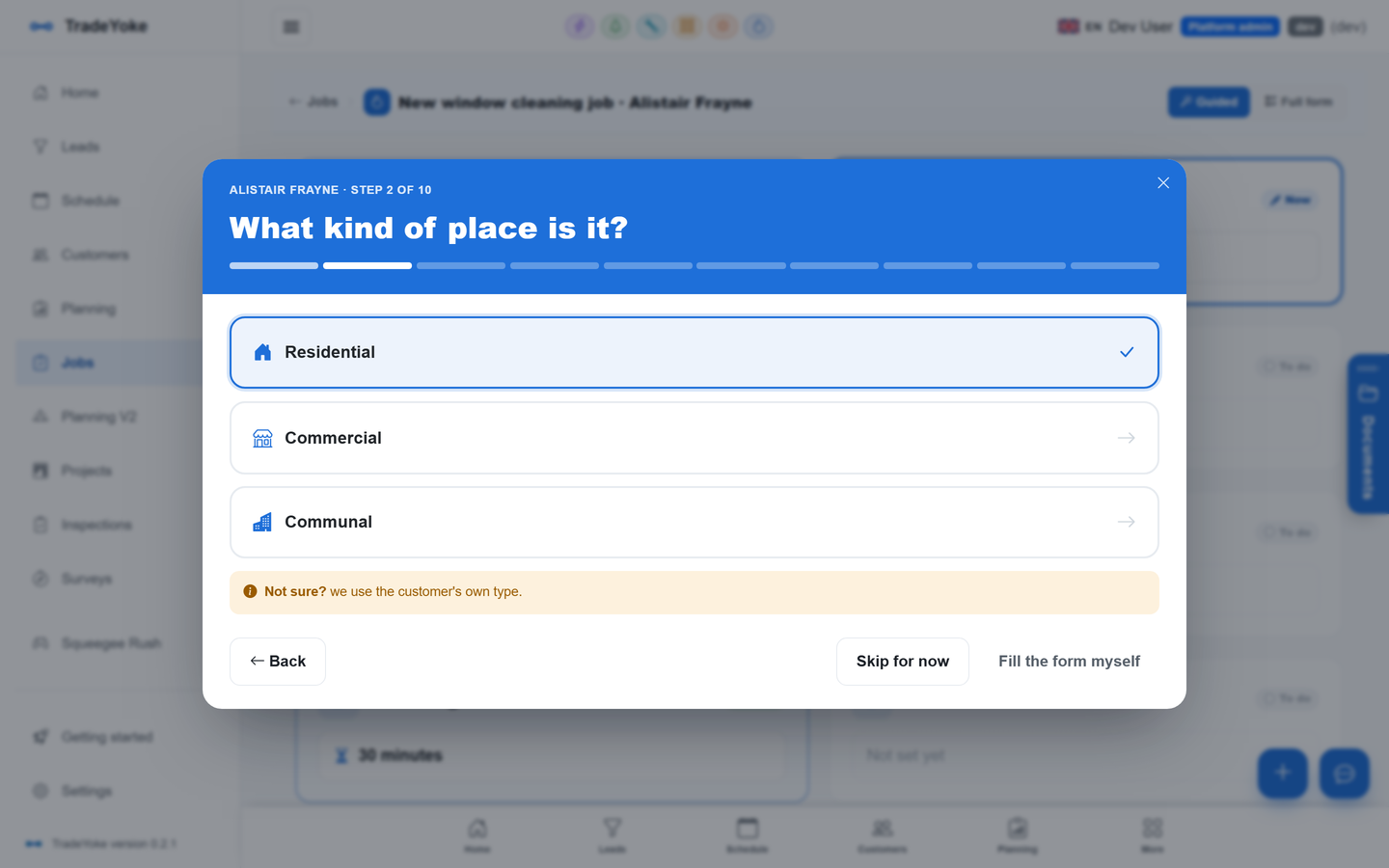
Task: Click the blue plus floating button
Action: [x=1283, y=773]
